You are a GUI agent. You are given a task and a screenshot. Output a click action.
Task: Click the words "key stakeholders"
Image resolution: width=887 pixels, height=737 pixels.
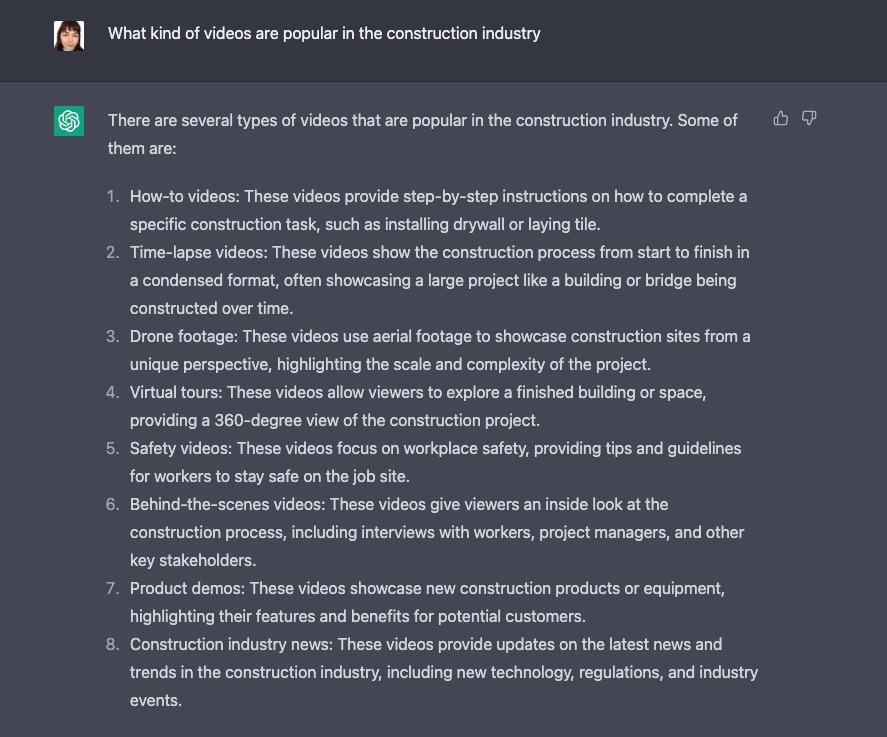tap(192, 560)
